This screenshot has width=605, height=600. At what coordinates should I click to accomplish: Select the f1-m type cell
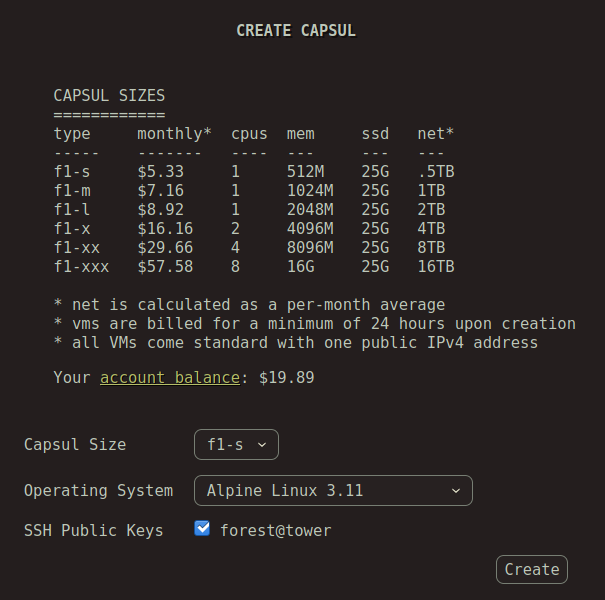click(72, 190)
